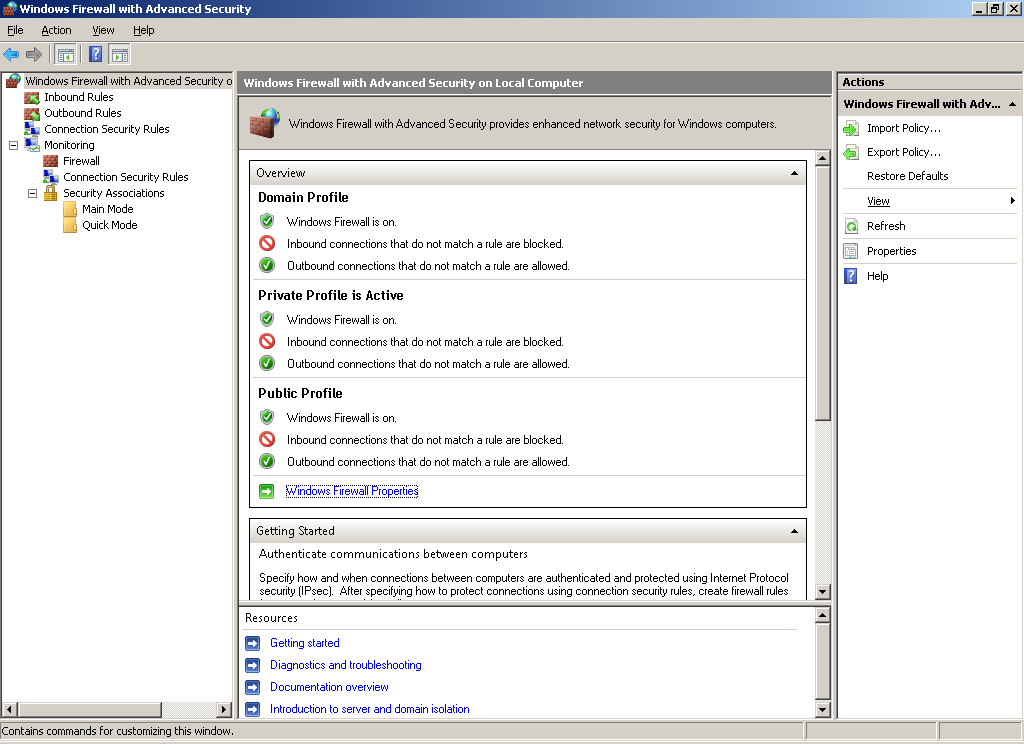The width and height of the screenshot is (1024, 744).
Task: Select Connection Security Rules under root node
Action: [x=106, y=129]
